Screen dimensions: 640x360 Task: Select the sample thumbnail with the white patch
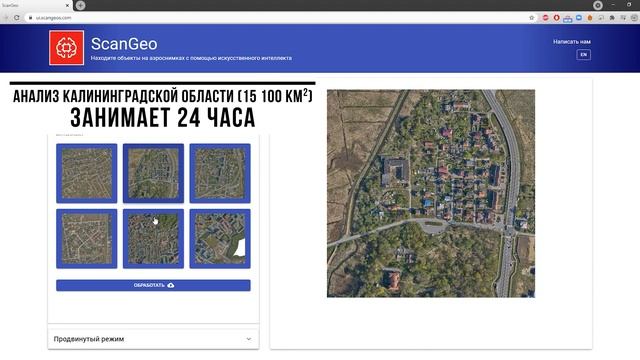[x=220, y=239]
